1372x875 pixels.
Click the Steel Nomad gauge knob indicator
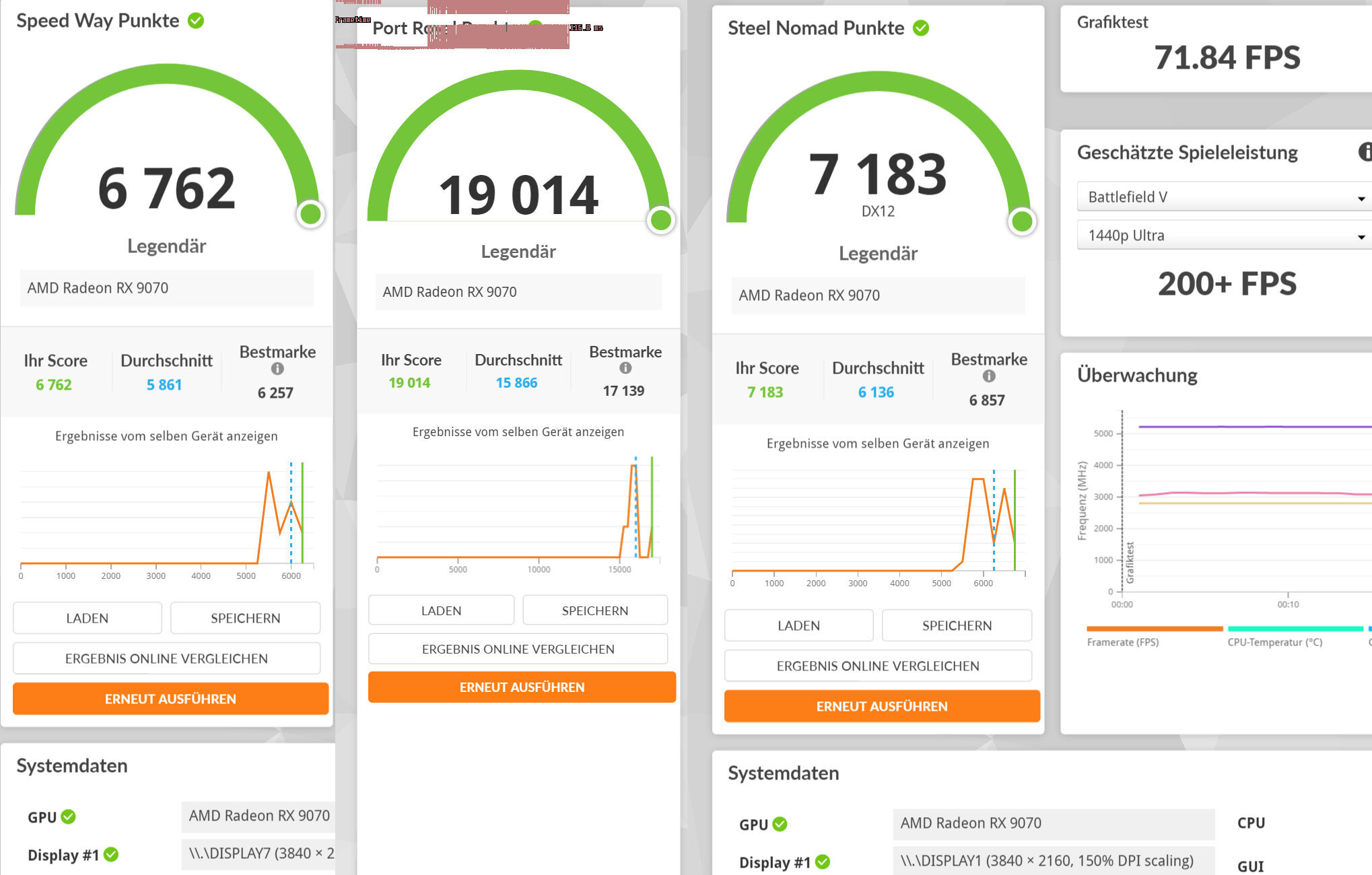(1022, 221)
